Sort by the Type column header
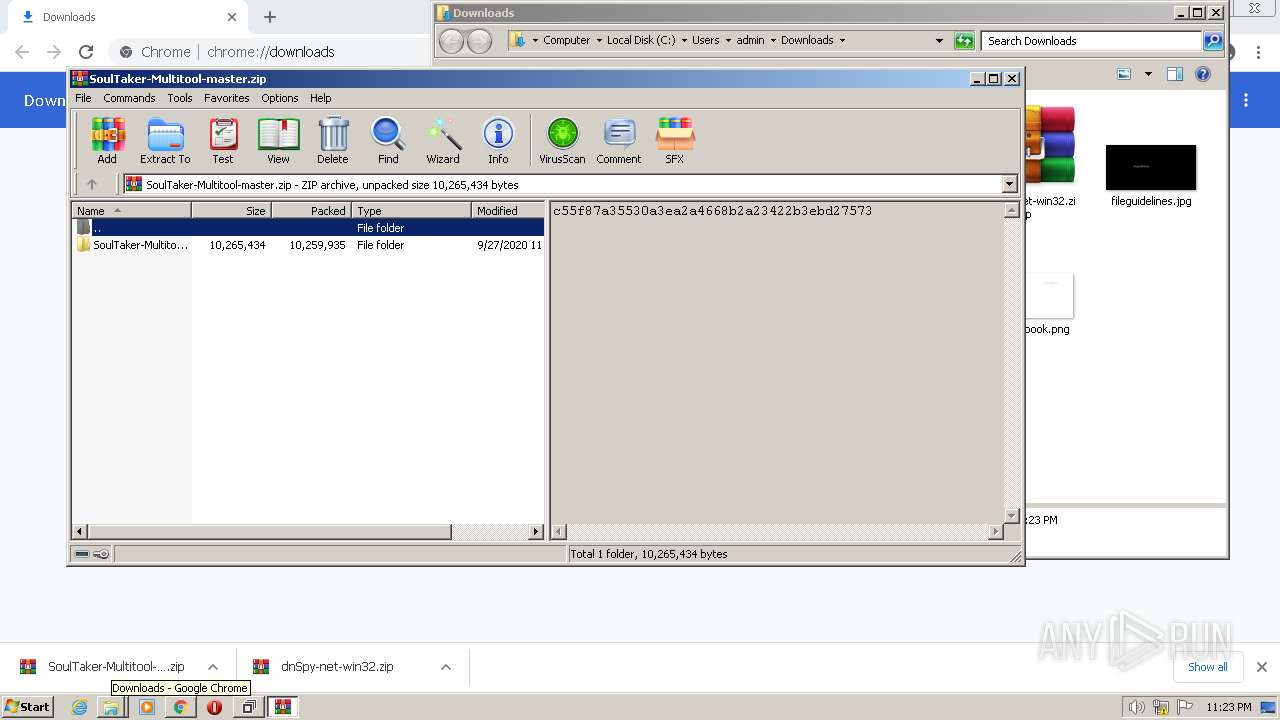 tap(411, 210)
